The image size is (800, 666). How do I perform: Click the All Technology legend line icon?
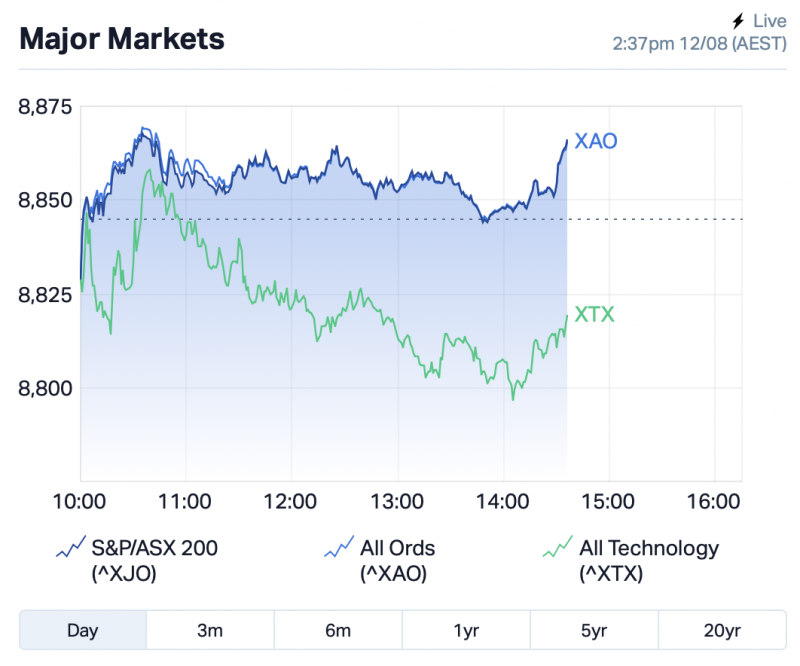pos(558,548)
